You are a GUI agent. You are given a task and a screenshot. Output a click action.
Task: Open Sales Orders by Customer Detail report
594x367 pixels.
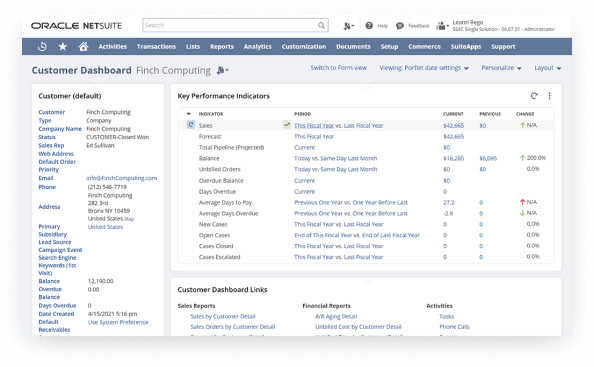coord(233,326)
